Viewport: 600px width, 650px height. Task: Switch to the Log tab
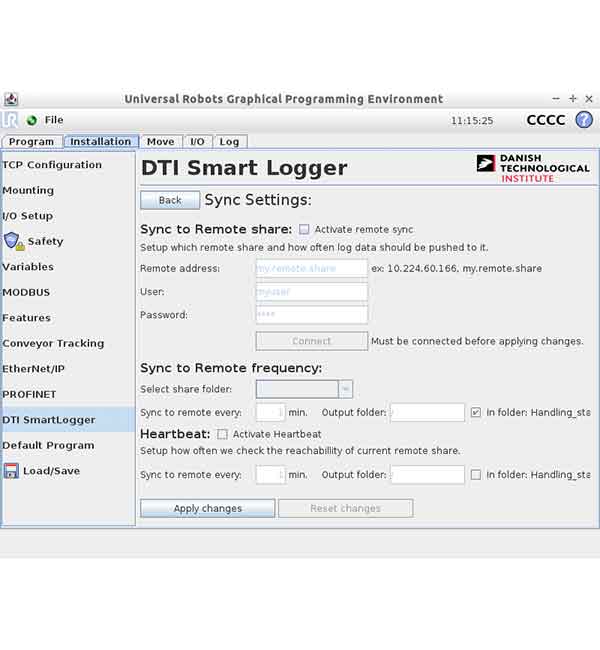pyautogui.click(x=229, y=142)
